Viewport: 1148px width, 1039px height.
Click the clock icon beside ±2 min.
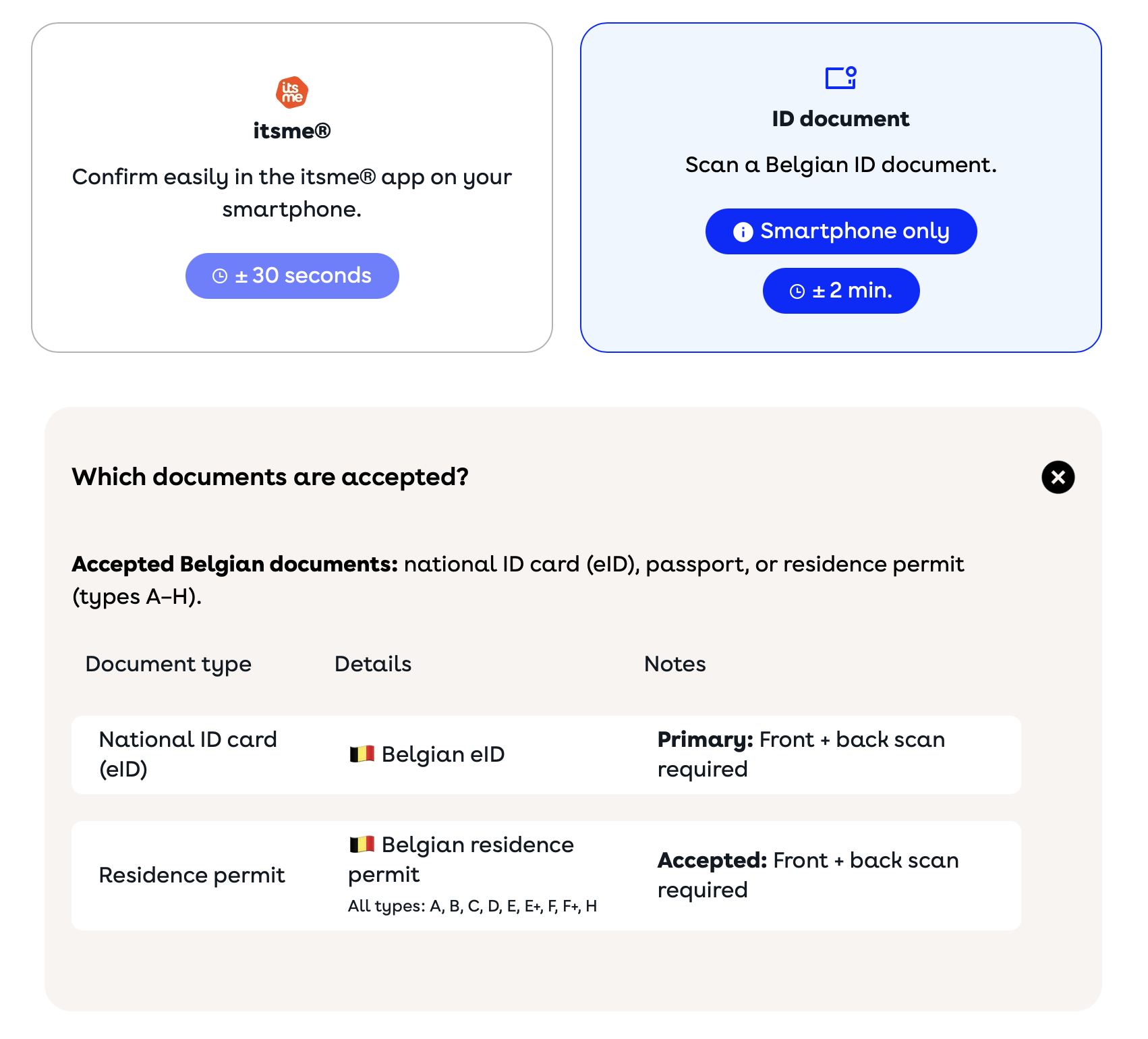click(797, 291)
